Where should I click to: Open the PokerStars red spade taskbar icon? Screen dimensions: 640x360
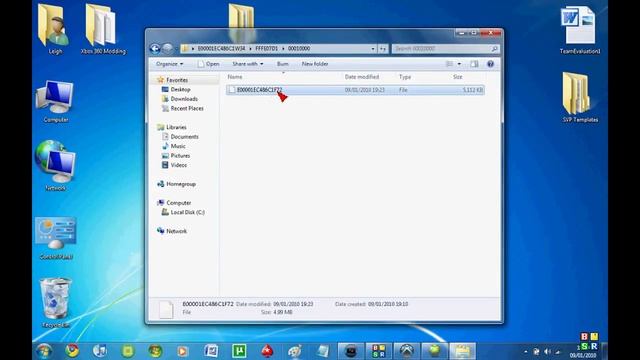267,351
